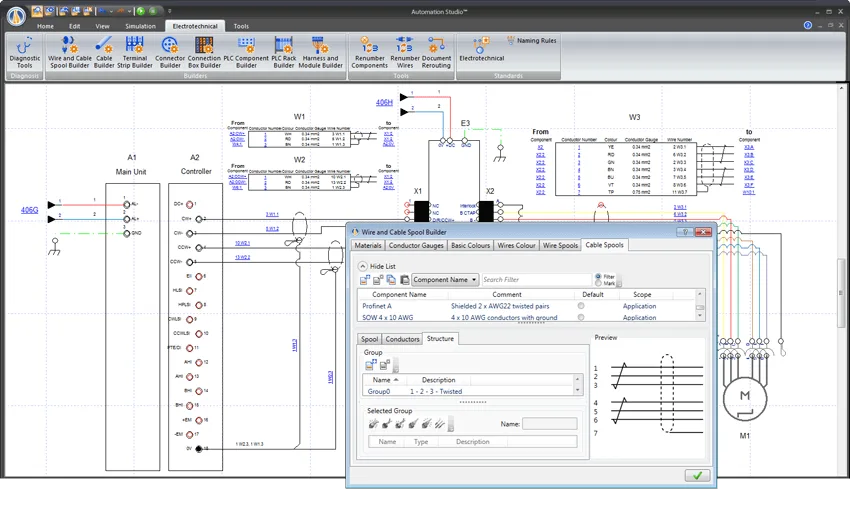Open Customize Quick Access Toolbar dropdown
This screenshot has width=850, height=506.
170,11
